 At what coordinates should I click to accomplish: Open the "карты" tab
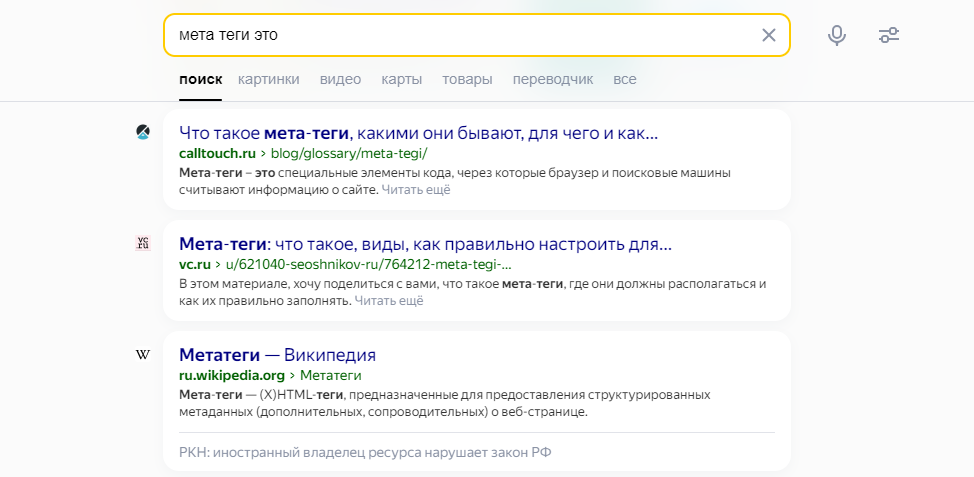(401, 80)
